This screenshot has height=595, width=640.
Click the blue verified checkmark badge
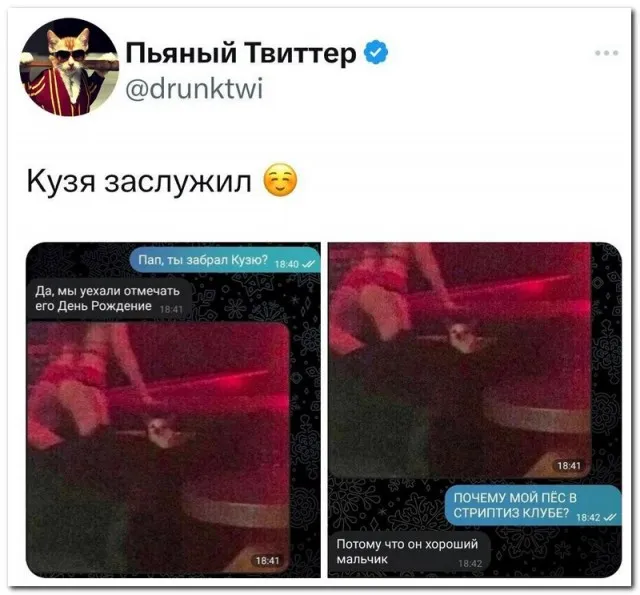coord(375,52)
